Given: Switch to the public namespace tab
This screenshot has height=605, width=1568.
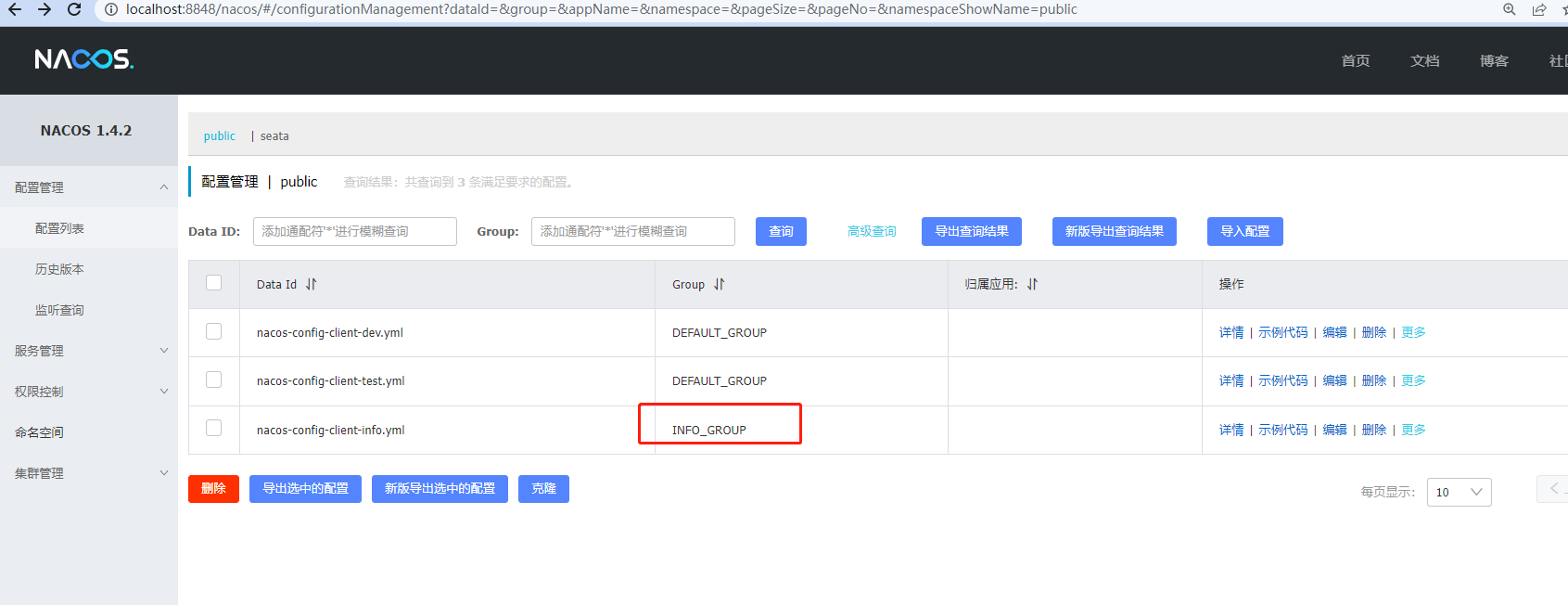Looking at the screenshot, I should (220, 135).
